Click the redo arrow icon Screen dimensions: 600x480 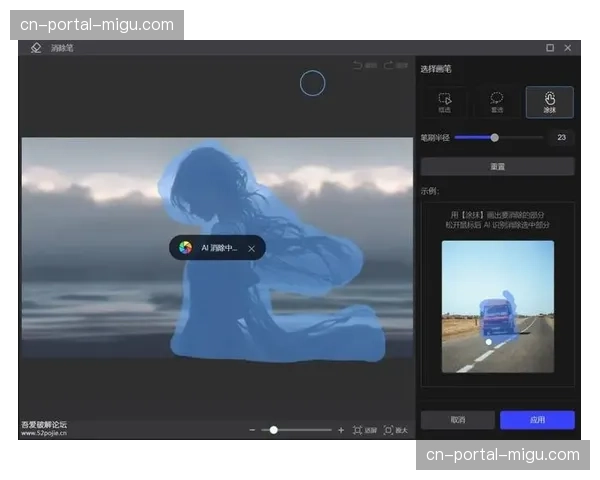tap(389, 66)
